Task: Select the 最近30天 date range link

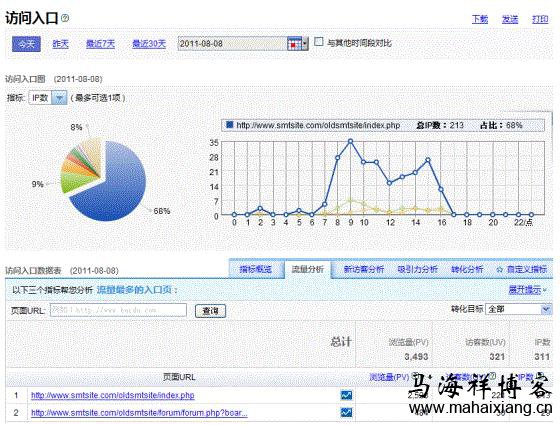Action: click(149, 44)
